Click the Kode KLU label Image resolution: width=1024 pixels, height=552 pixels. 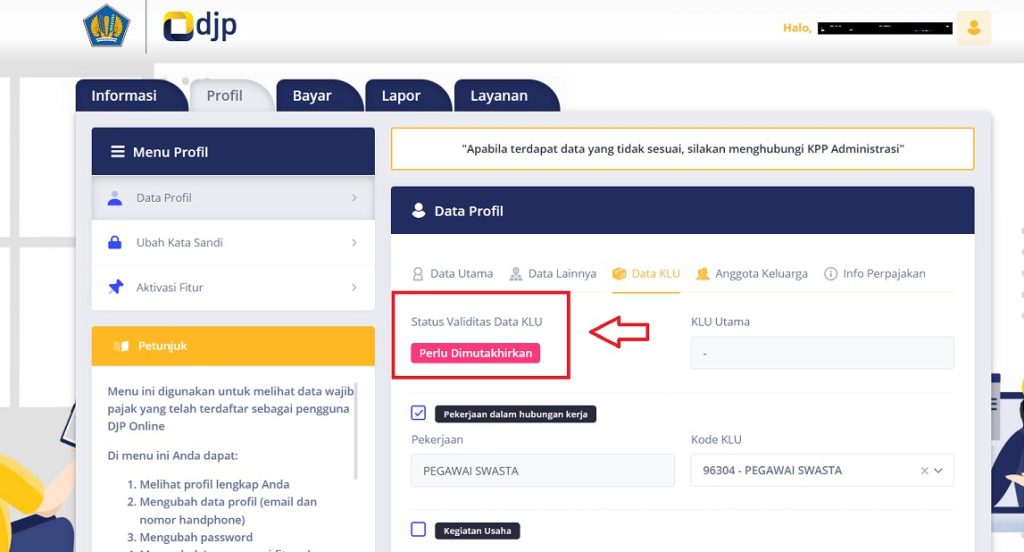pos(716,440)
